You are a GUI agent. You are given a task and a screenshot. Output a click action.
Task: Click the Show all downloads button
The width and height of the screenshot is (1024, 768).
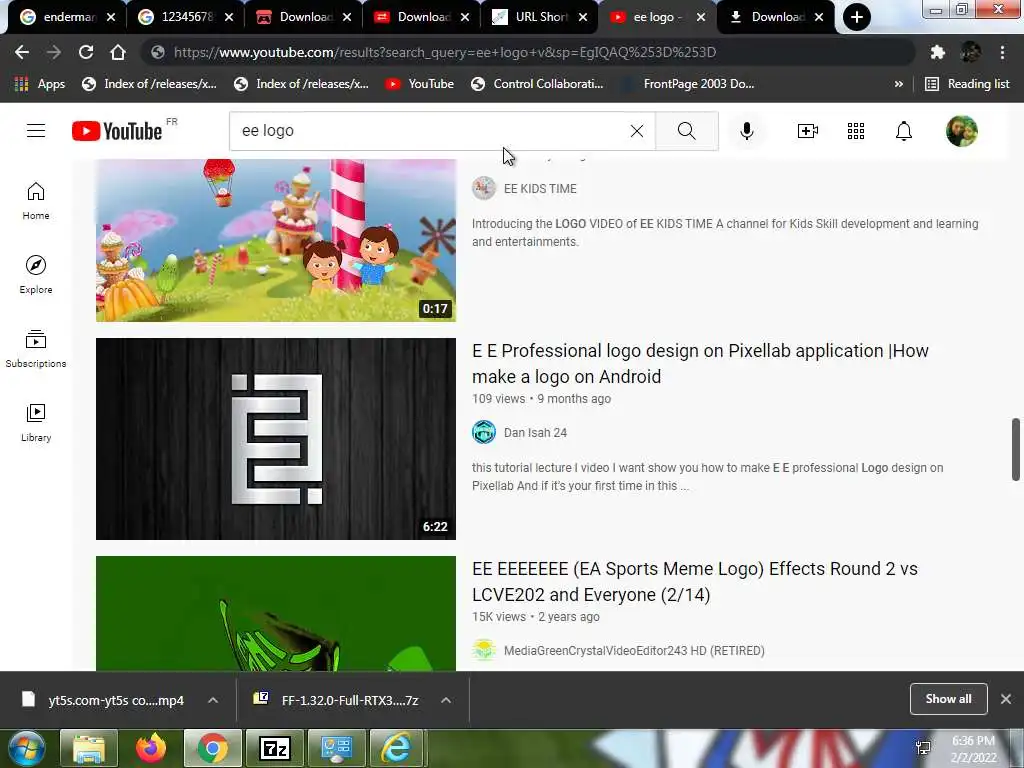tap(948, 699)
